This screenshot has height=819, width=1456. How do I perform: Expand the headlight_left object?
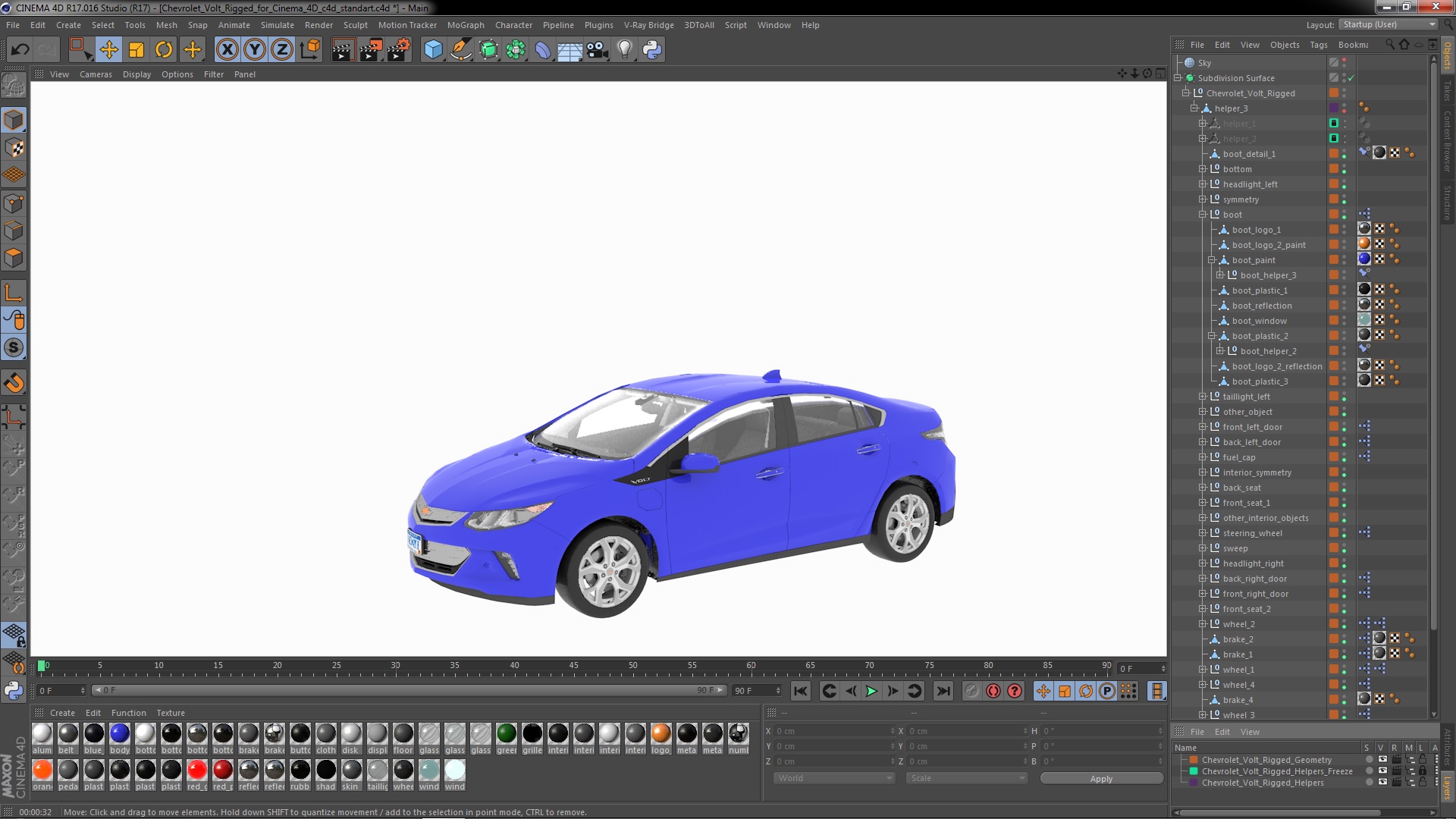coord(1203,184)
